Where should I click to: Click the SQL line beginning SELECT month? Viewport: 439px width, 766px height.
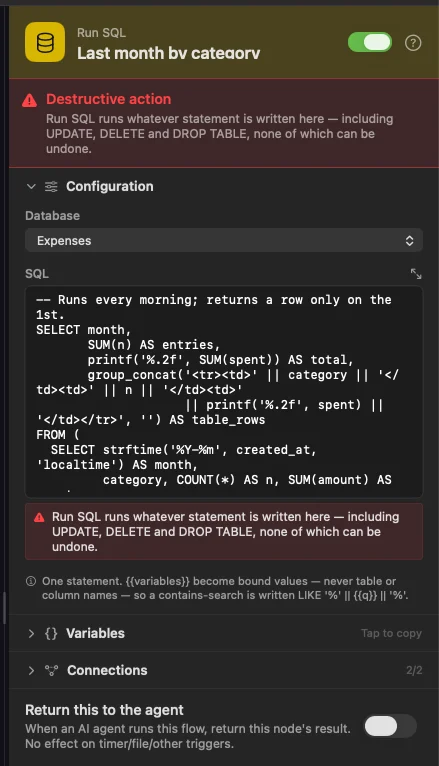(x=84, y=330)
